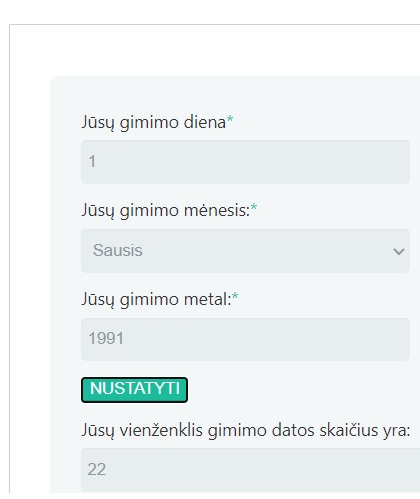The image size is (420, 499).
Task: Click the 'Jūsų gimimo diena' label
Action: pos(154,122)
